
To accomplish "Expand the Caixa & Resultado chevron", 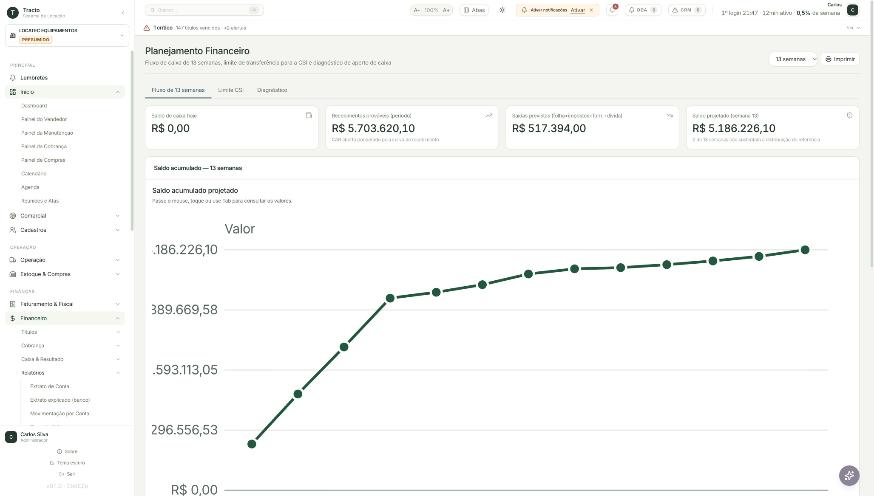I will pyautogui.click(x=118, y=359).
